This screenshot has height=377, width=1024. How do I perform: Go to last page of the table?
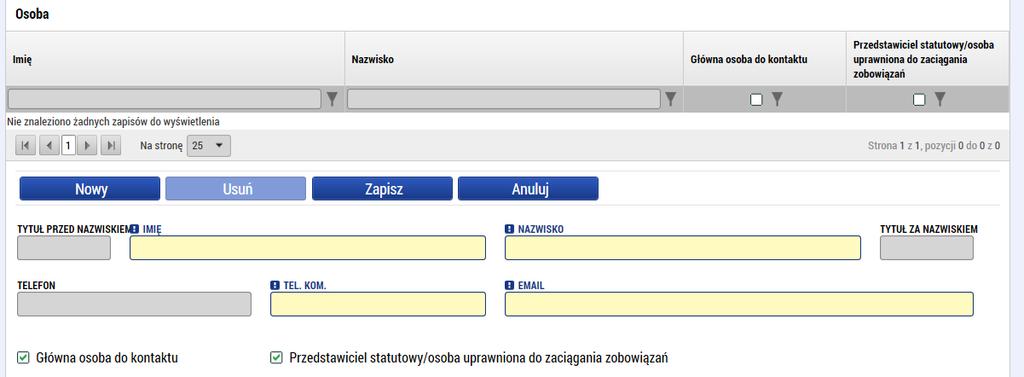(111, 145)
